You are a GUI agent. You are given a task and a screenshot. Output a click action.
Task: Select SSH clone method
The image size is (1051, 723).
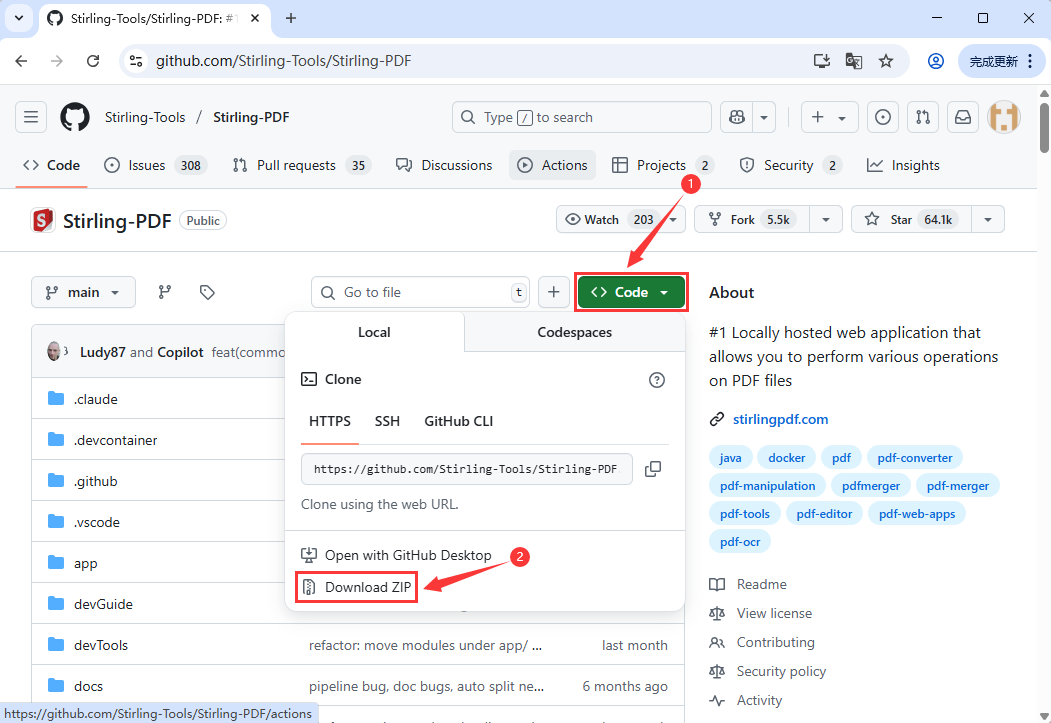[387, 421]
